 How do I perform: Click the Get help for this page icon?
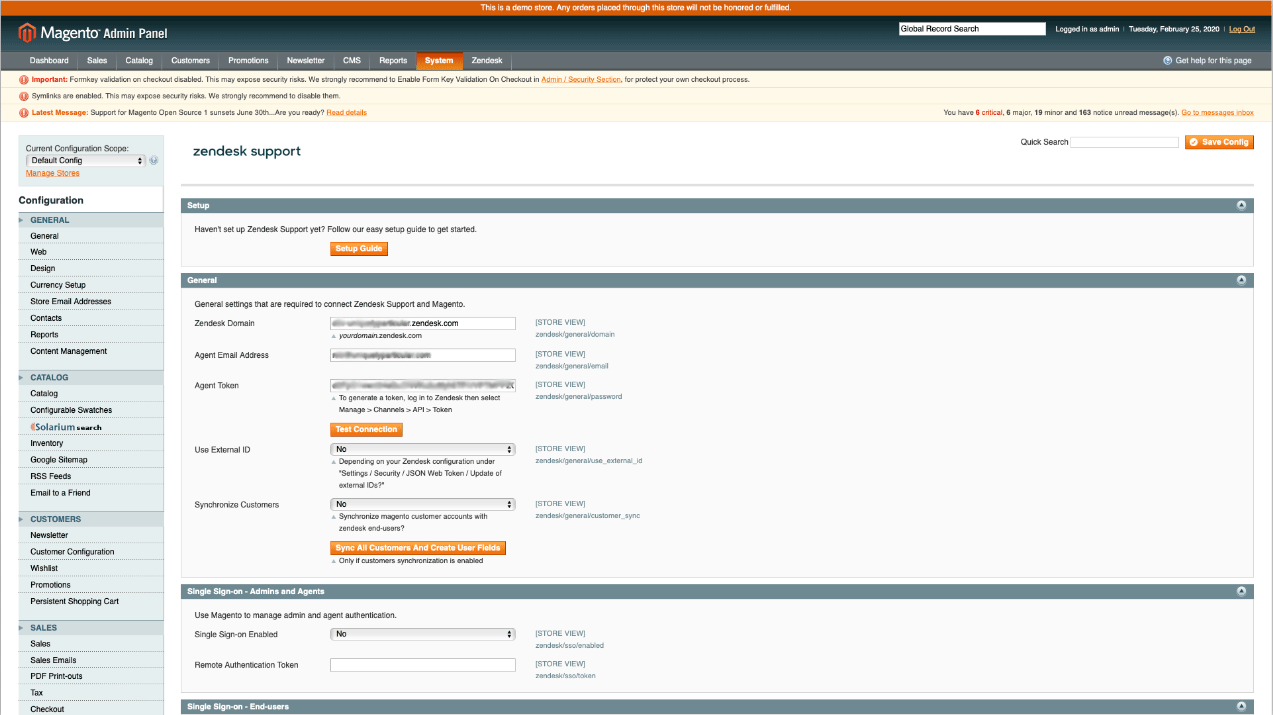point(1167,60)
